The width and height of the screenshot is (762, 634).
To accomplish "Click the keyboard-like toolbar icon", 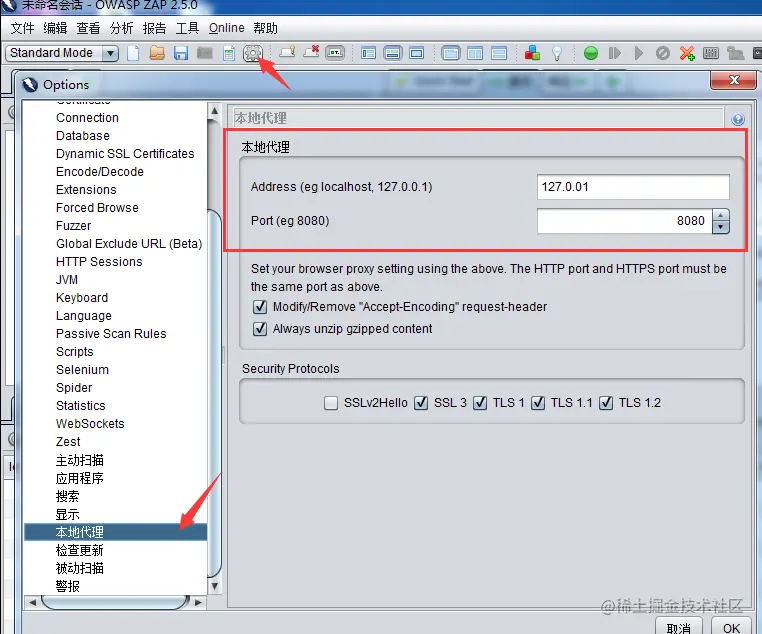I will pyautogui.click(x=710, y=53).
